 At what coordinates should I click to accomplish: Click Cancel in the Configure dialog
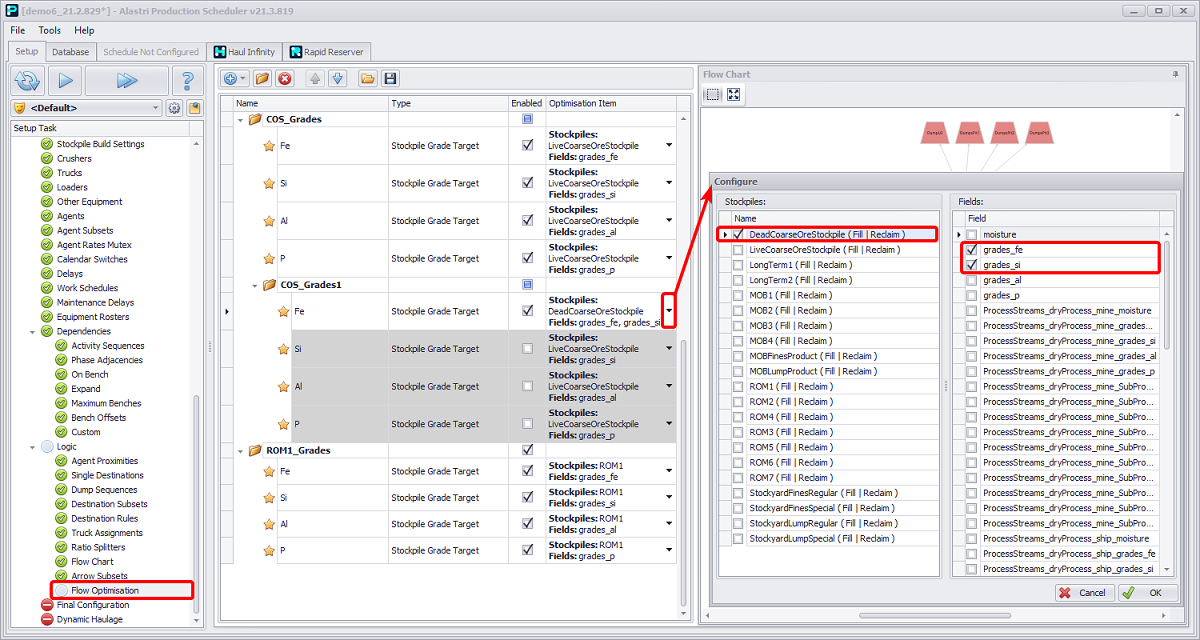coord(1084,593)
